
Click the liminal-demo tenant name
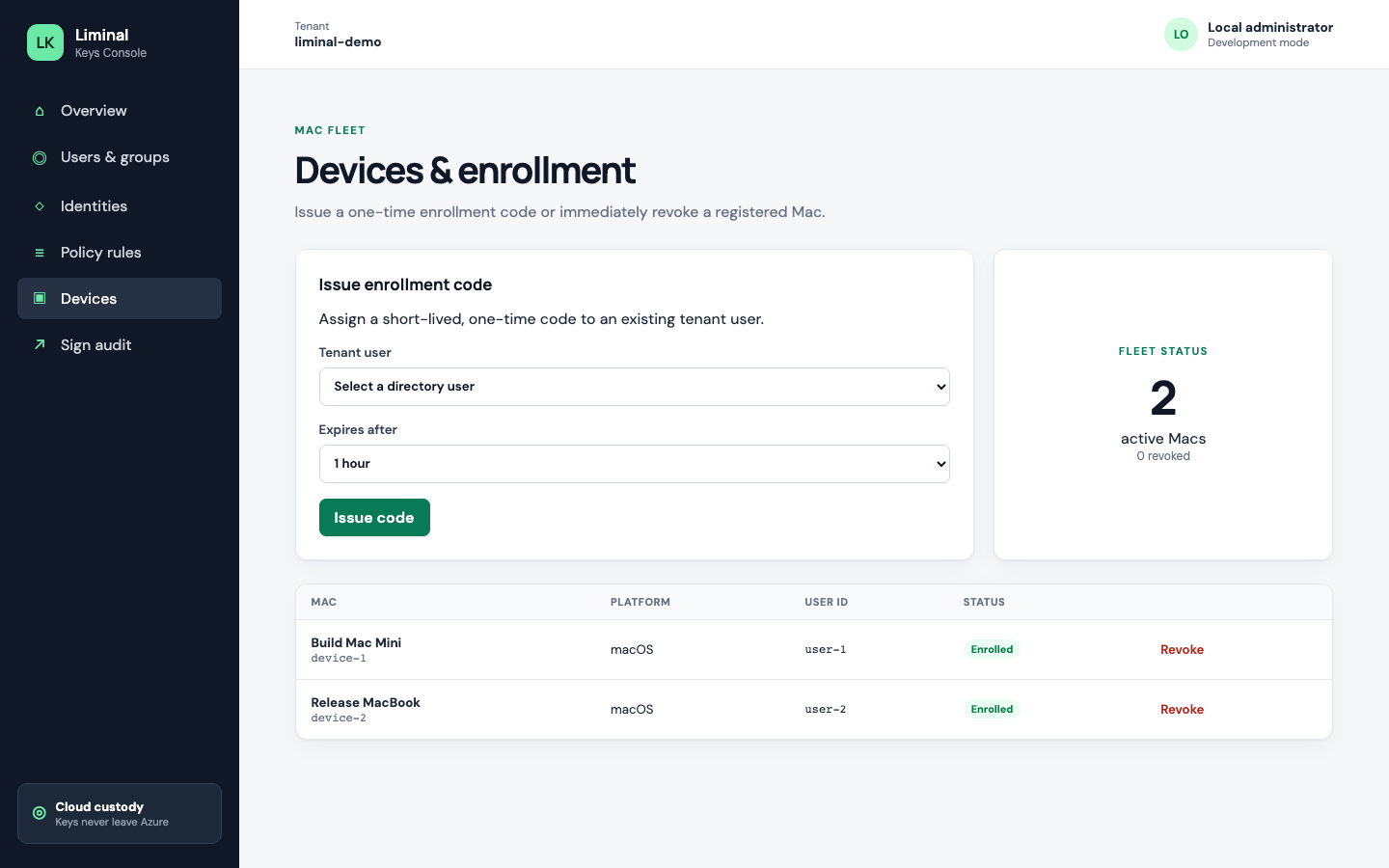(x=338, y=42)
